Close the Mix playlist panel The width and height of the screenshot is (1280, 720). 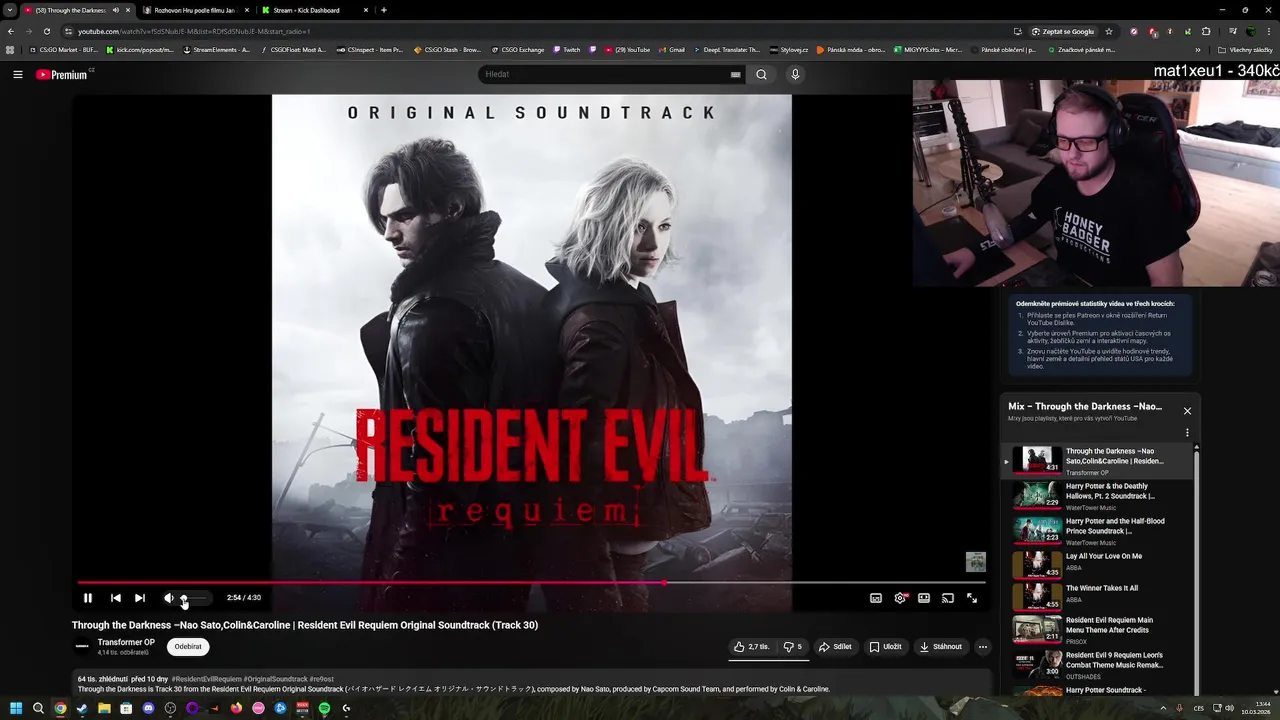pos(1187,411)
